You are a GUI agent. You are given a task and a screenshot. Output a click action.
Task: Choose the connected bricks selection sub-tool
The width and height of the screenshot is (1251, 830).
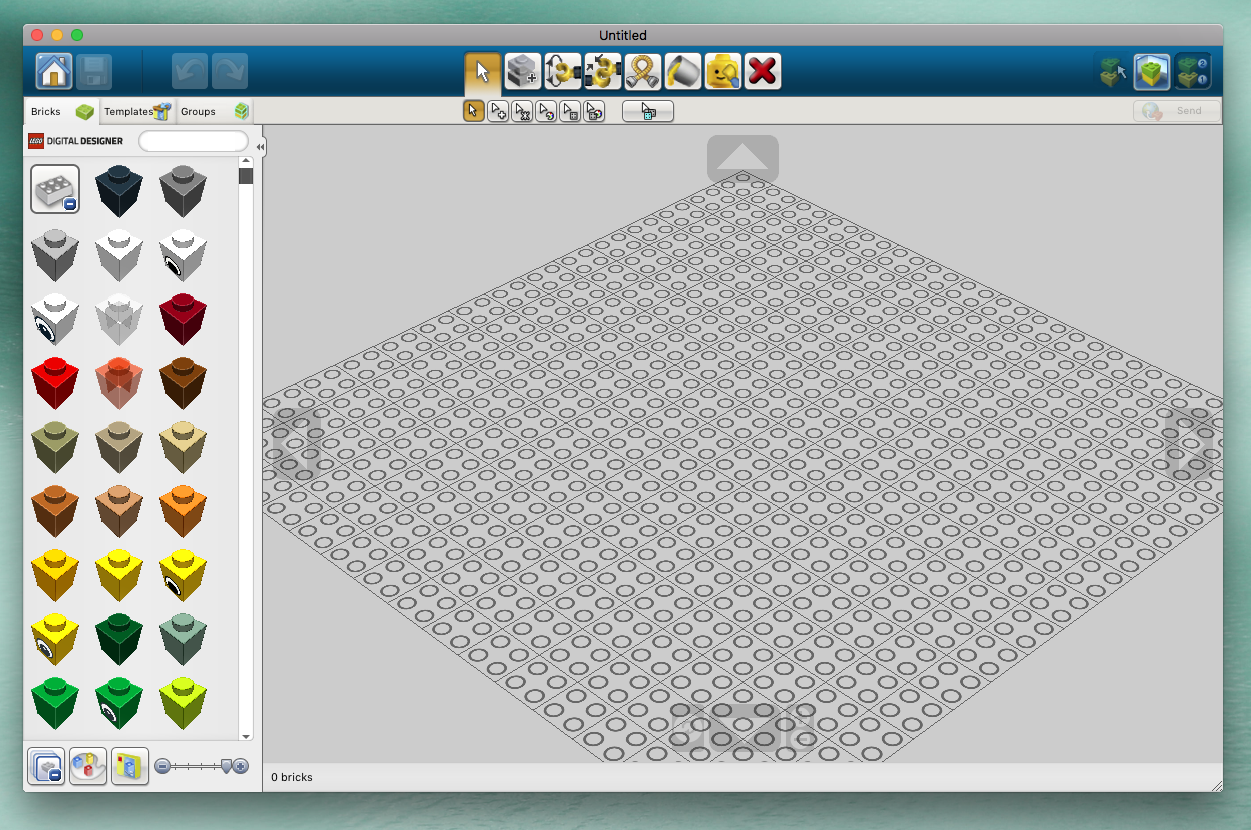[522, 111]
